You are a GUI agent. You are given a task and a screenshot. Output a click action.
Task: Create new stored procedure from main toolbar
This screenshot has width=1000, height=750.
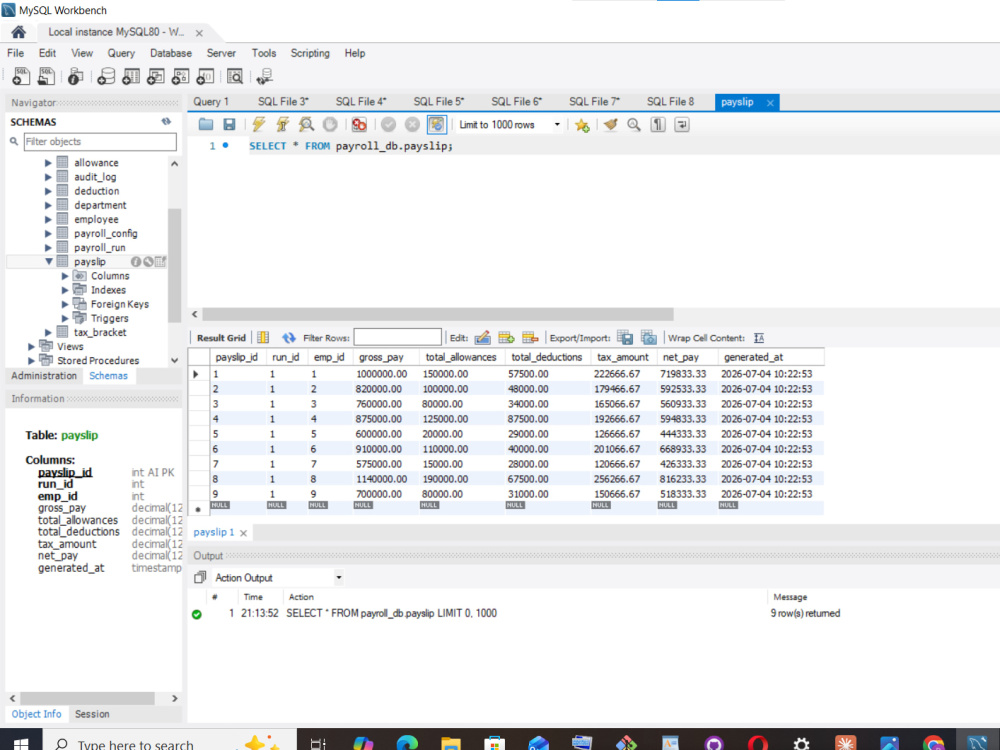tap(180, 77)
